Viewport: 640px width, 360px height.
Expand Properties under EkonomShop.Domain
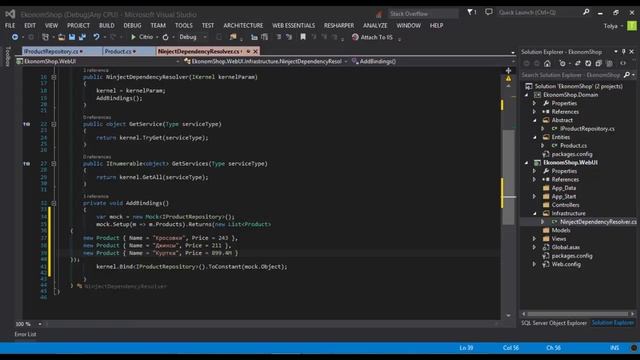click(534, 103)
